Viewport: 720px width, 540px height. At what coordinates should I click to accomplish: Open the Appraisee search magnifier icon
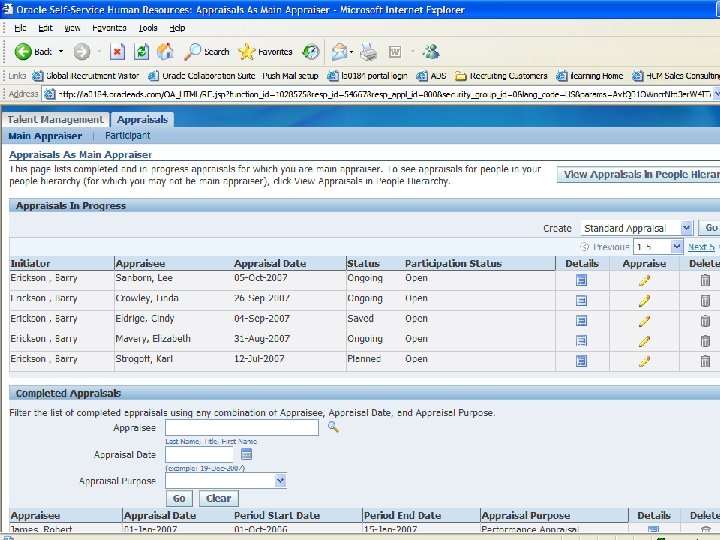click(x=333, y=427)
